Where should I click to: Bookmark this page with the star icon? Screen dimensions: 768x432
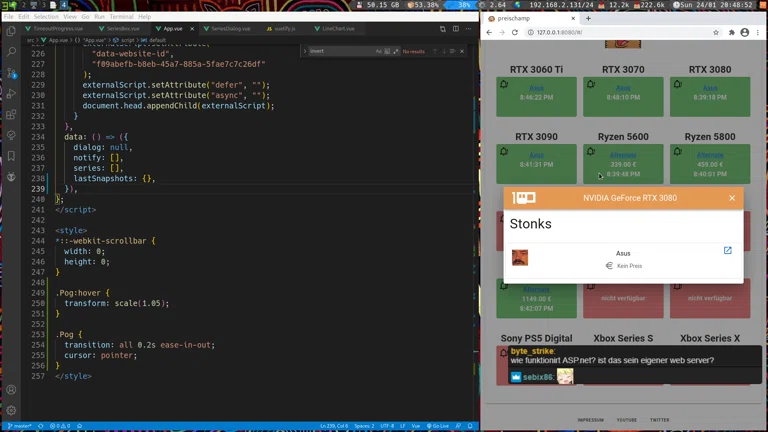(716, 33)
